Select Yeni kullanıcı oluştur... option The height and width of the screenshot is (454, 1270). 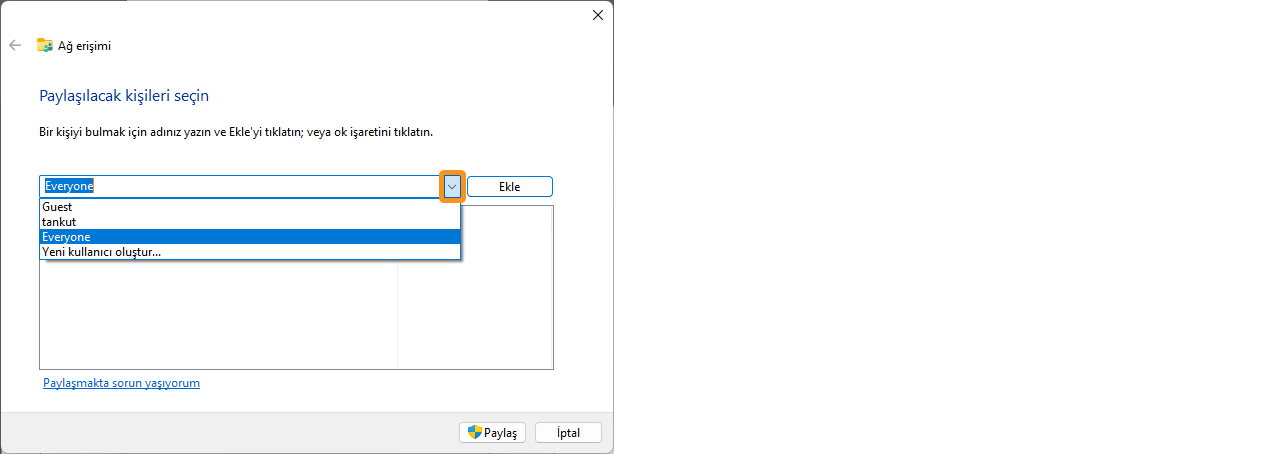101,252
